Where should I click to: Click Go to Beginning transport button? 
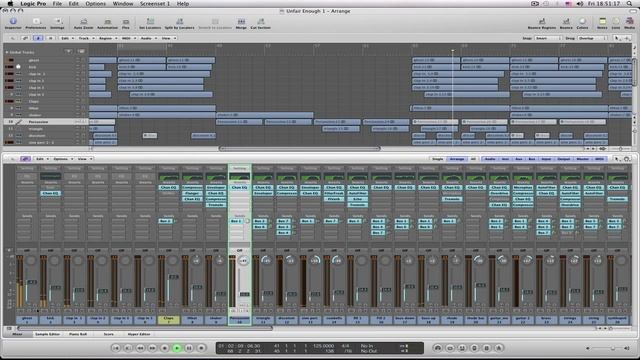coord(116,348)
